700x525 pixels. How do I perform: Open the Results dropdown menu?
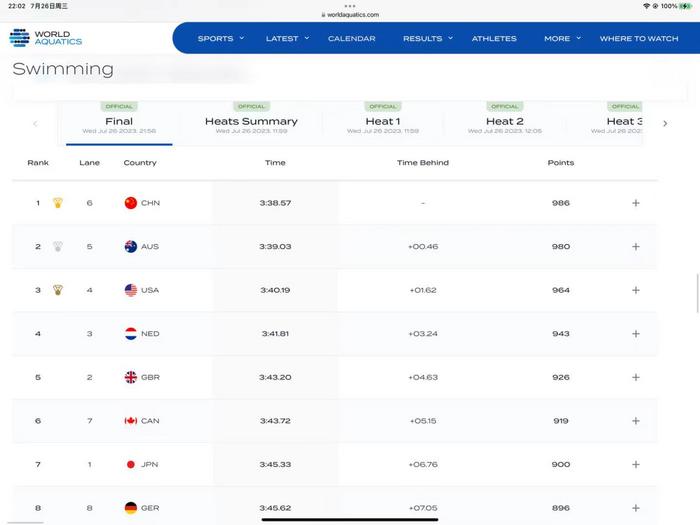(427, 38)
